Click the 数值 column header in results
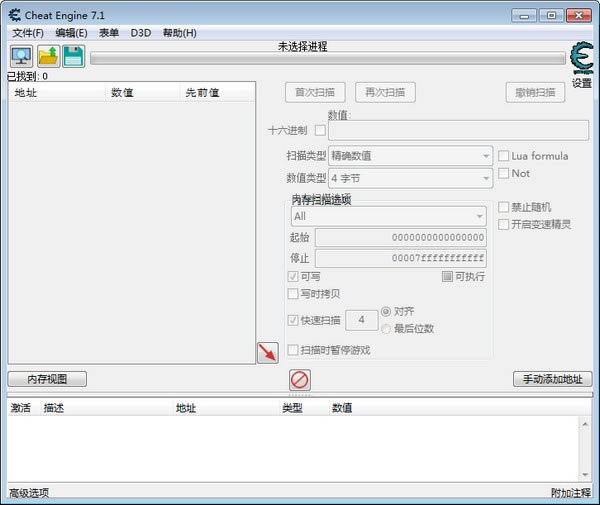This screenshot has height=505, width=600. tap(142, 92)
